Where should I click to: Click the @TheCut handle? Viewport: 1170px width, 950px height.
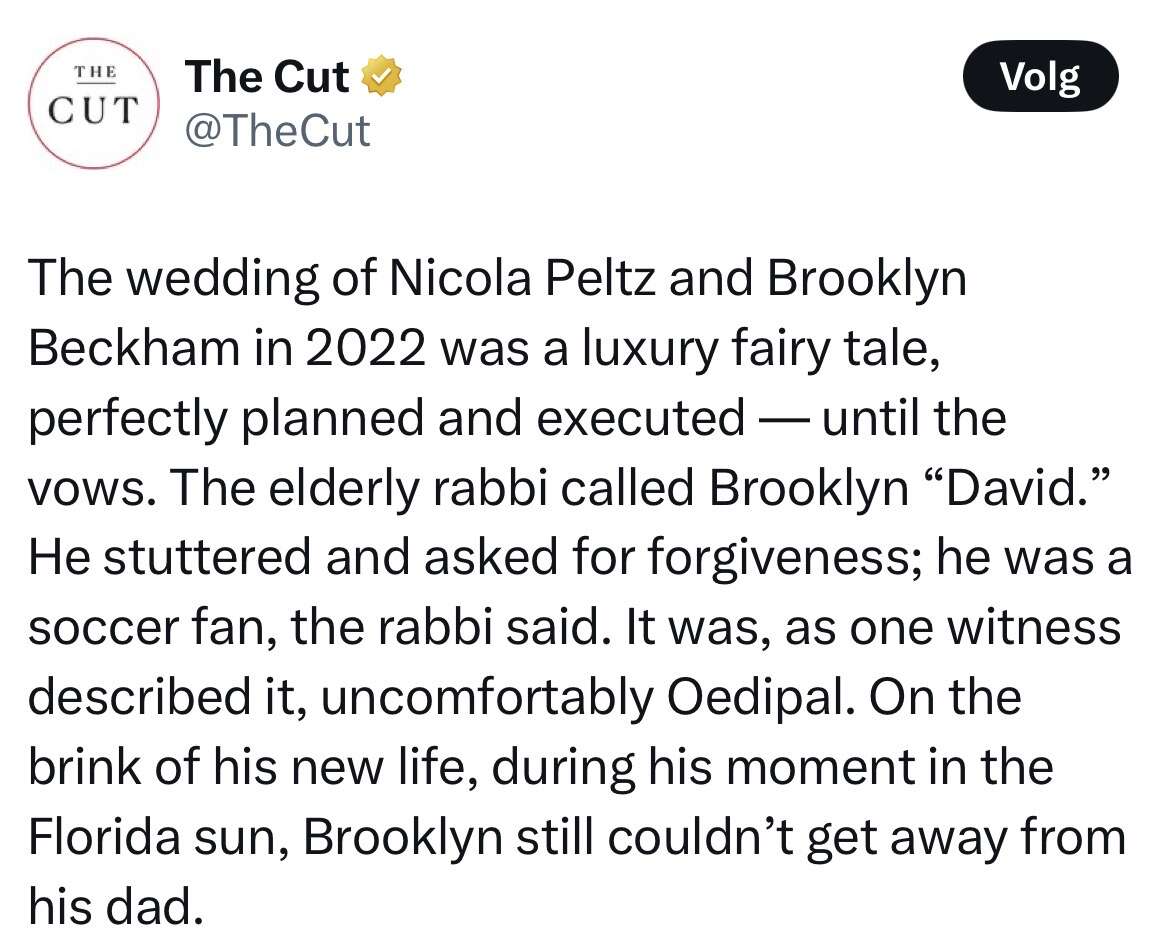[x=277, y=130]
